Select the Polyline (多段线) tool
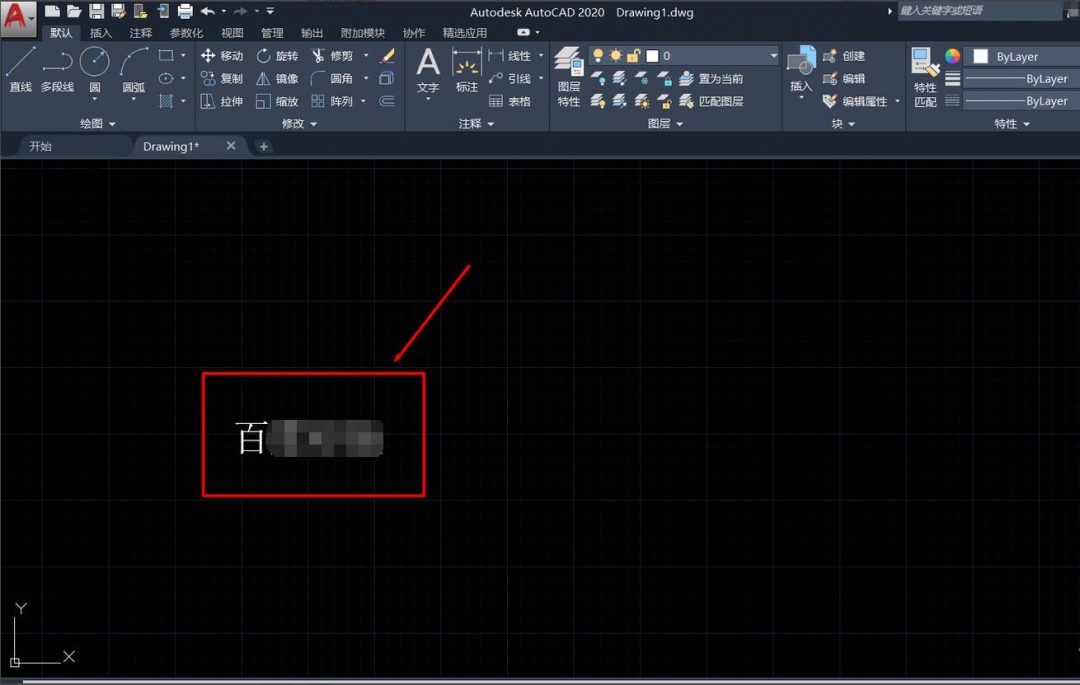Image resolution: width=1080 pixels, height=685 pixels. [x=56, y=68]
